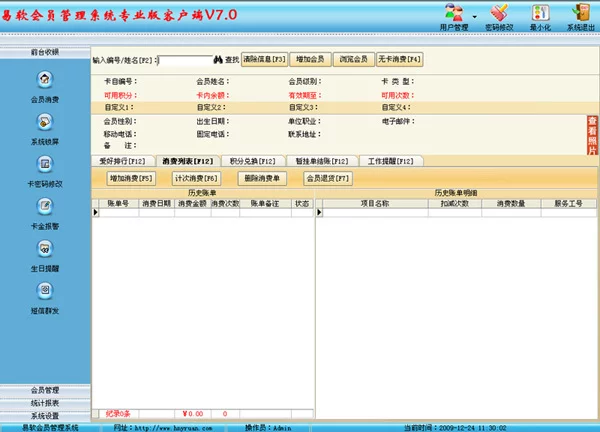Click 项目名称 column header

pyautogui.click(x=375, y=204)
